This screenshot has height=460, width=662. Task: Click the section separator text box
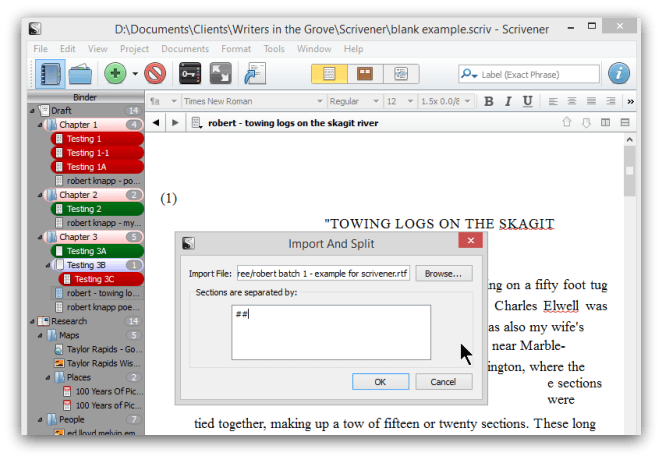tap(331, 333)
